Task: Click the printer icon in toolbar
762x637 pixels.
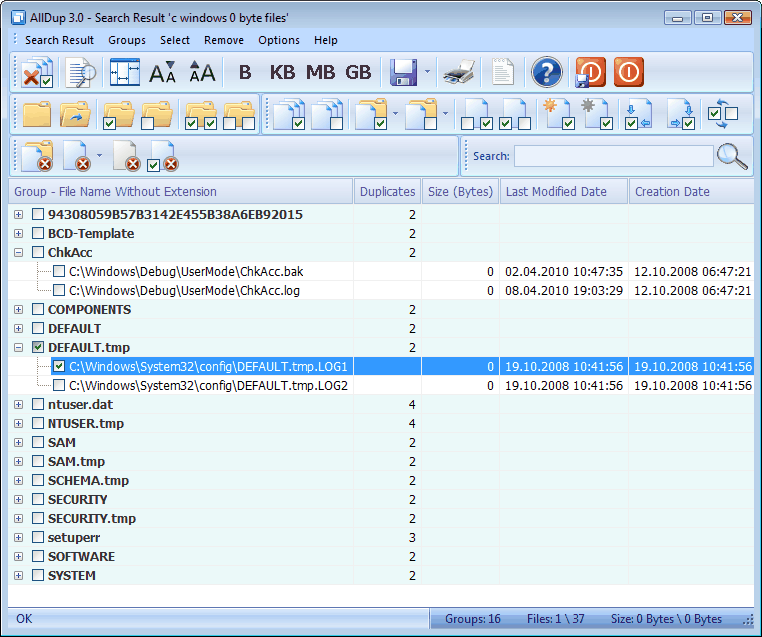Action: (x=459, y=72)
